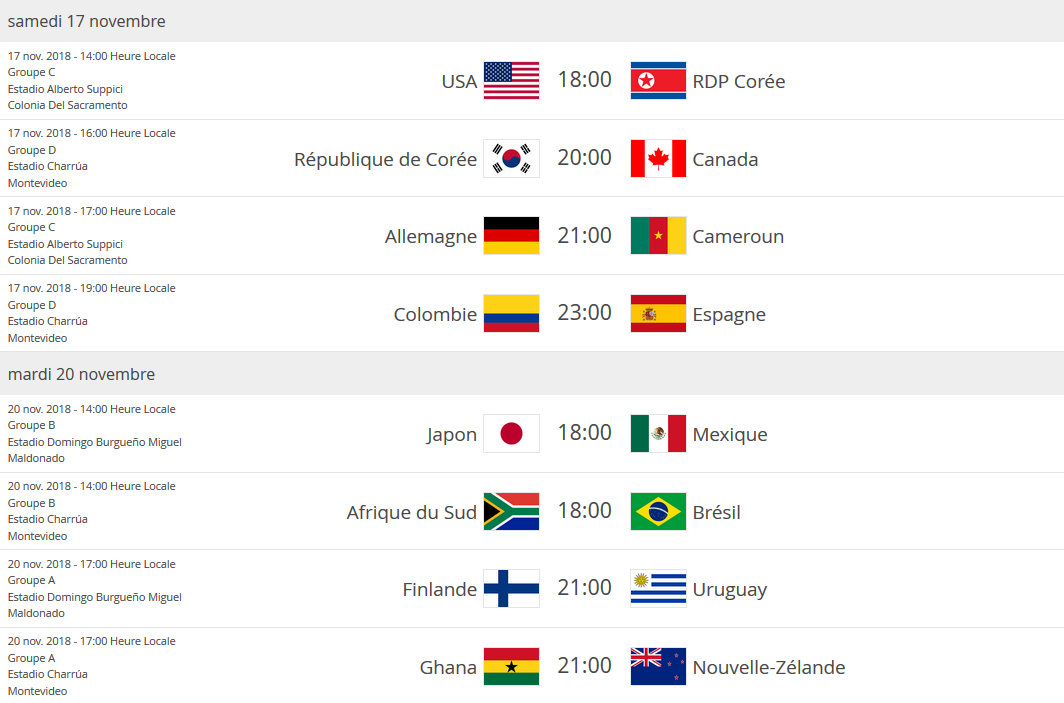
Task: Click the Cameroun flag icon
Action: point(658,236)
